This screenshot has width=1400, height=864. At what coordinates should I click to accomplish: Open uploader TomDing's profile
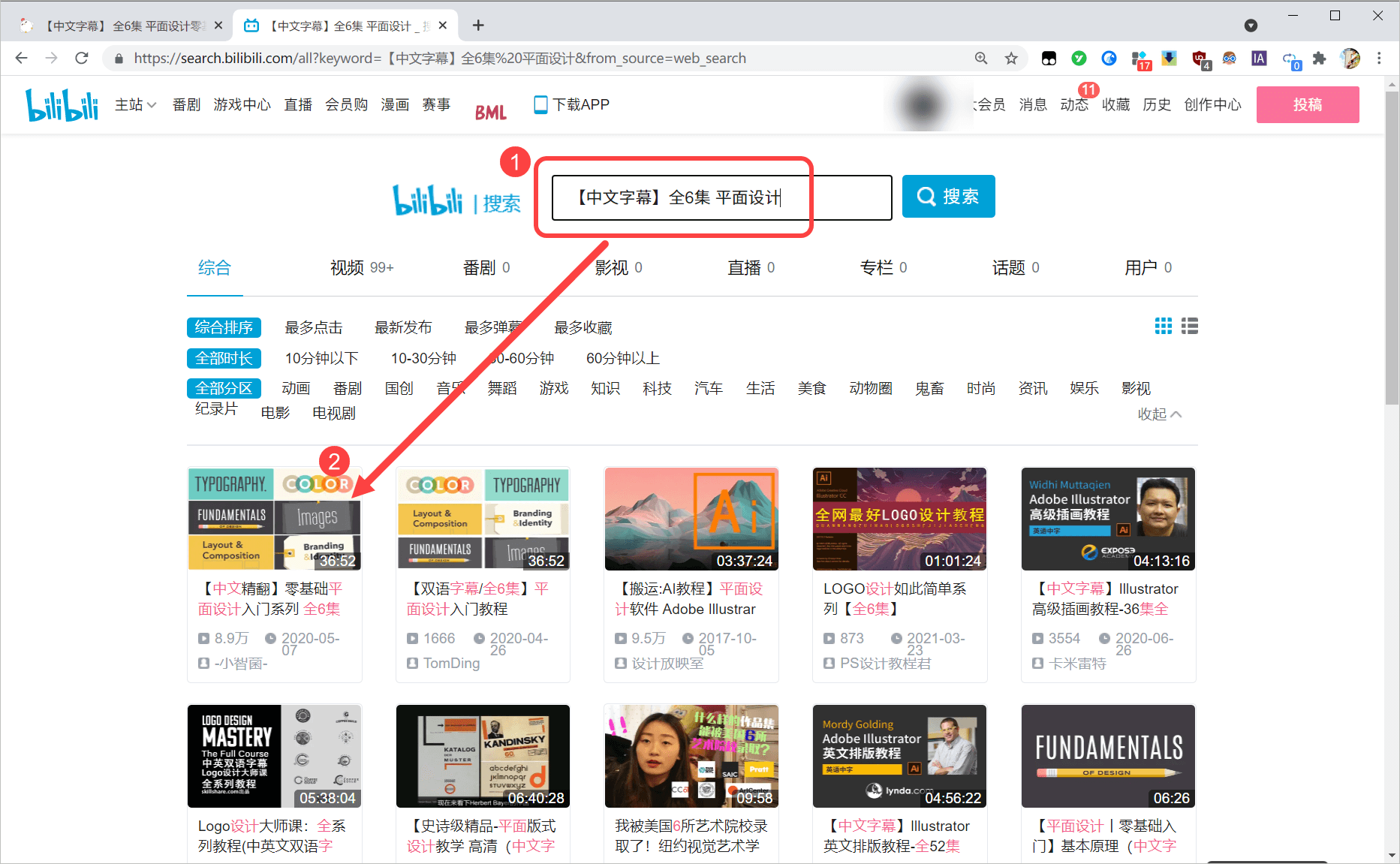(x=451, y=664)
